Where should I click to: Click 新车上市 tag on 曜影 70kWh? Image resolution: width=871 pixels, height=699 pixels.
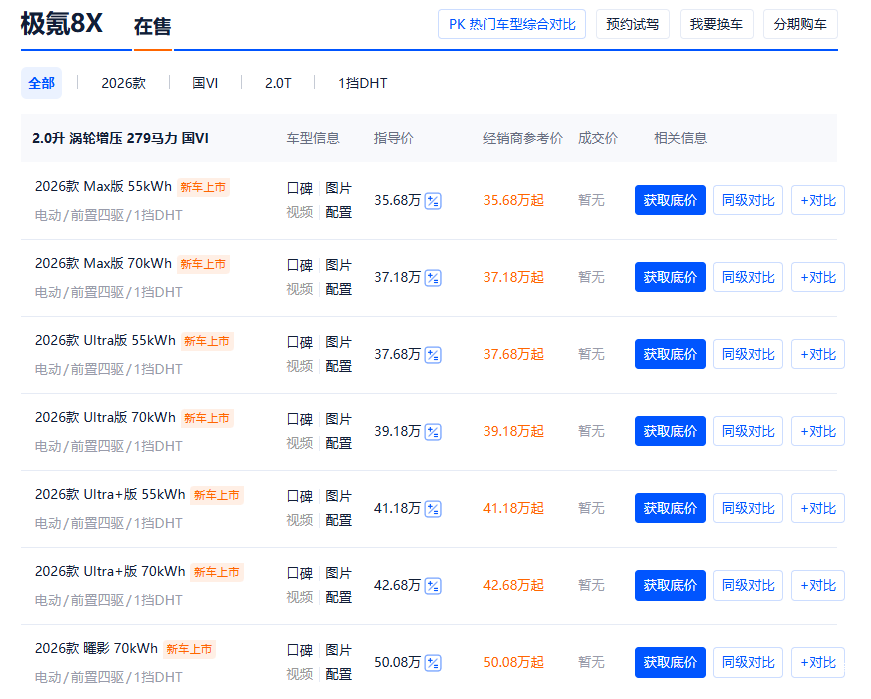[x=189, y=649]
